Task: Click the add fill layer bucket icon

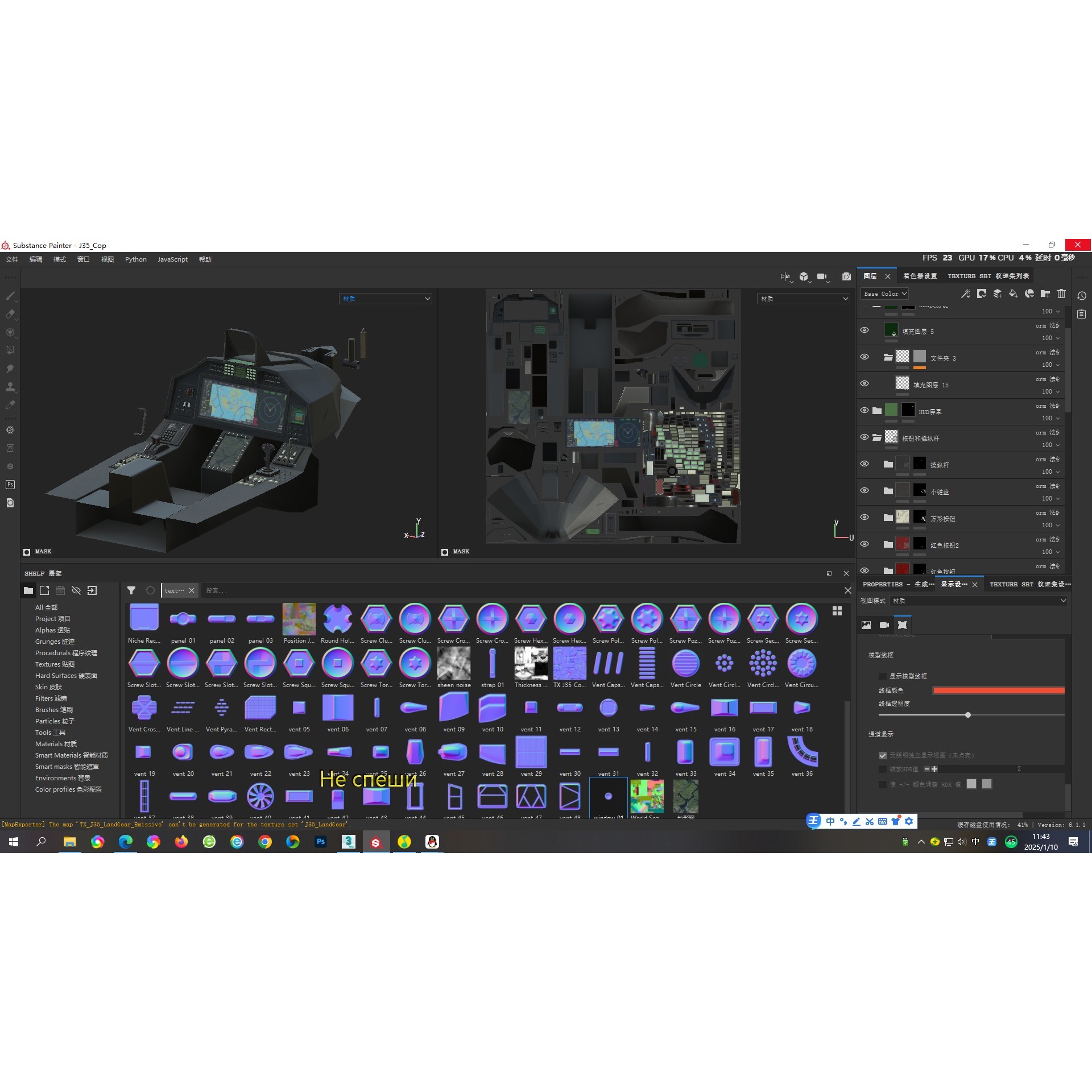Action: point(1013,293)
